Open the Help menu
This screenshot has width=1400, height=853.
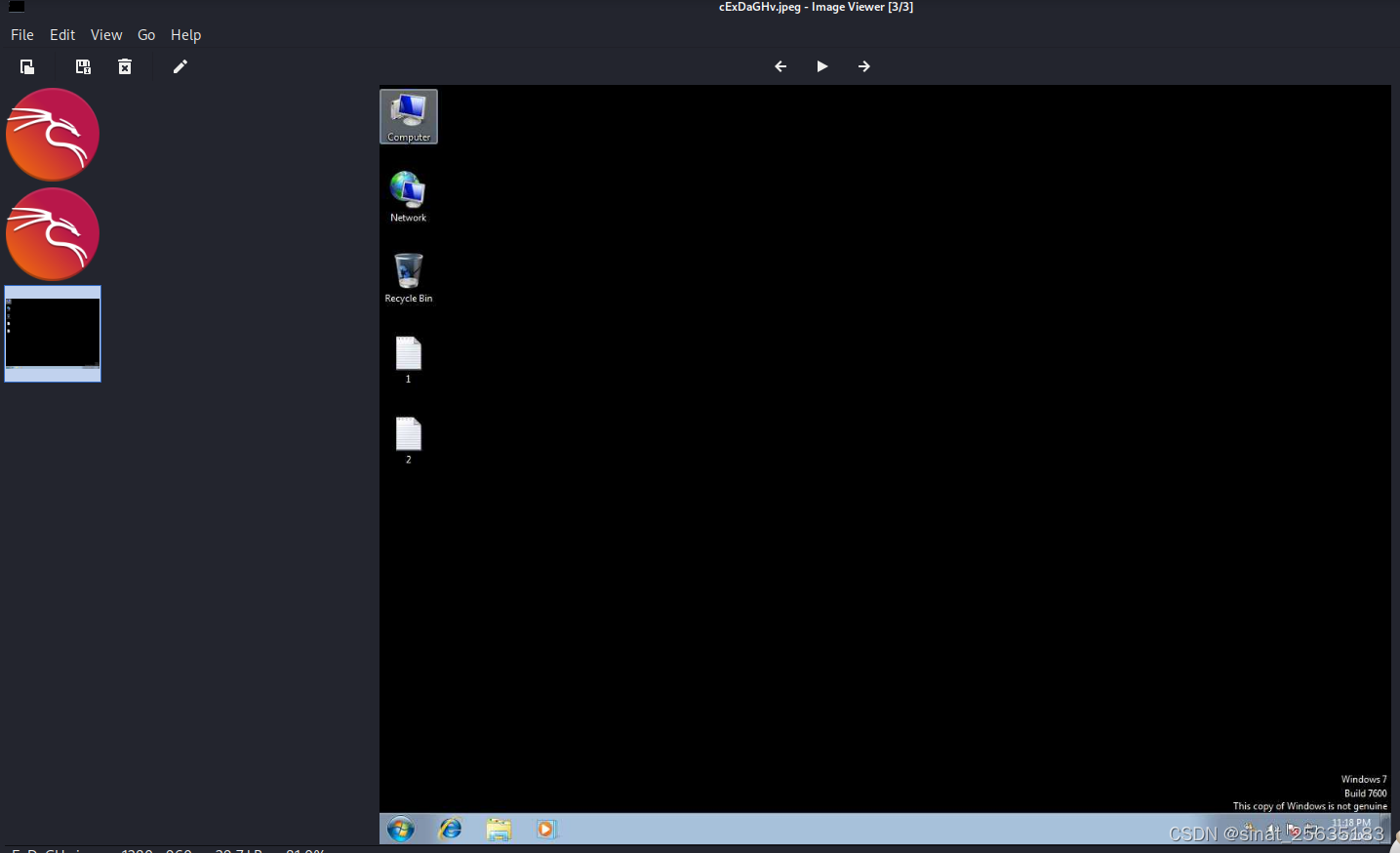coord(185,35)
